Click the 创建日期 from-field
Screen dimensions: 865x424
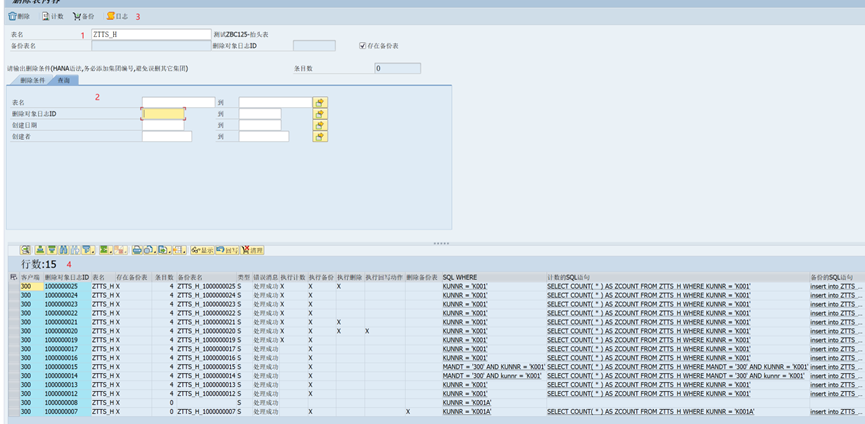click(x=163, y=125)
